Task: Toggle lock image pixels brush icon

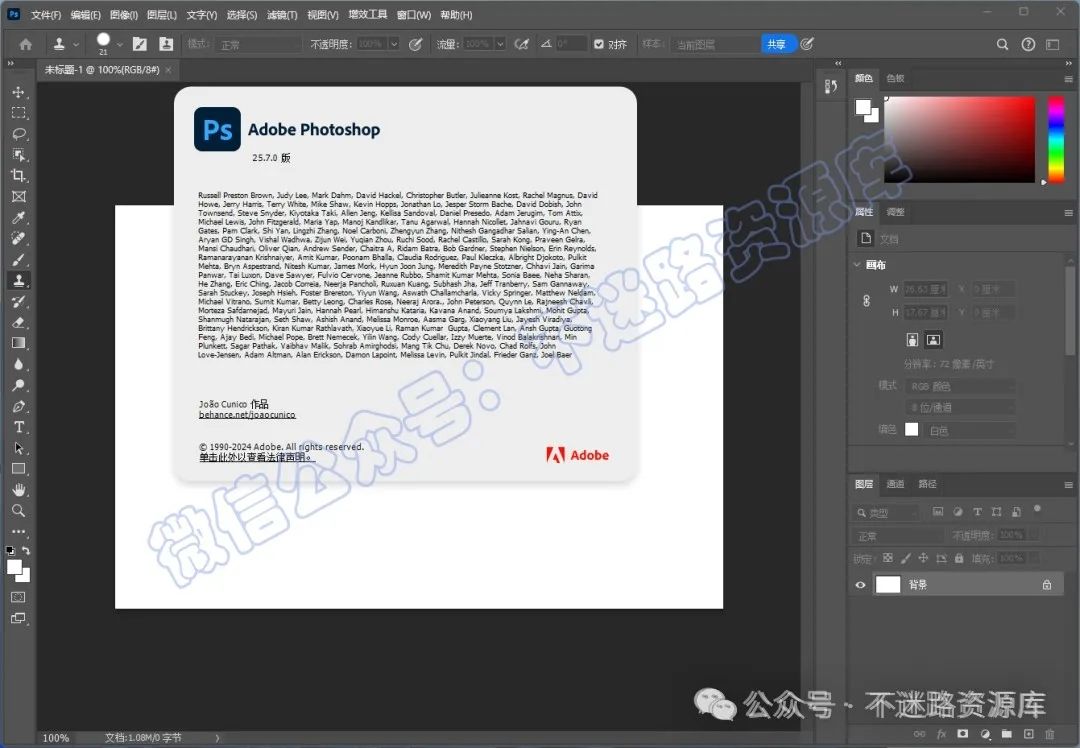Action: click(906, 558)
